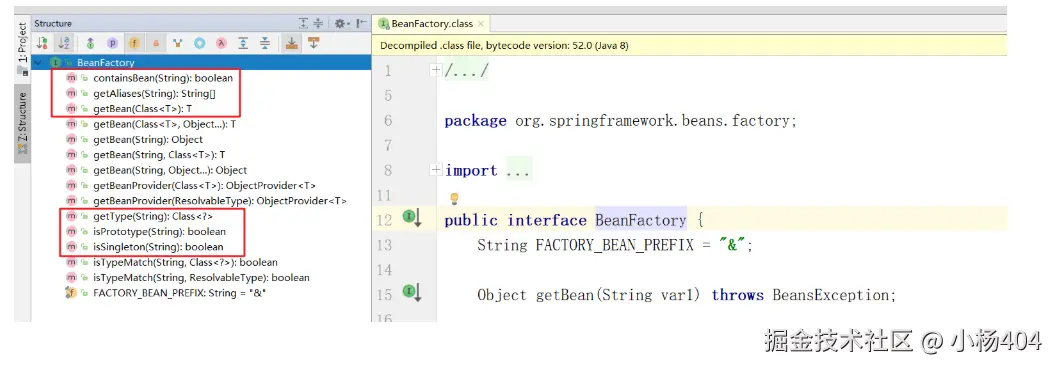Screen dimensions: 1055x368
Task: Toggle Show Non-Public (lock) icon
Action: (156, 43)
